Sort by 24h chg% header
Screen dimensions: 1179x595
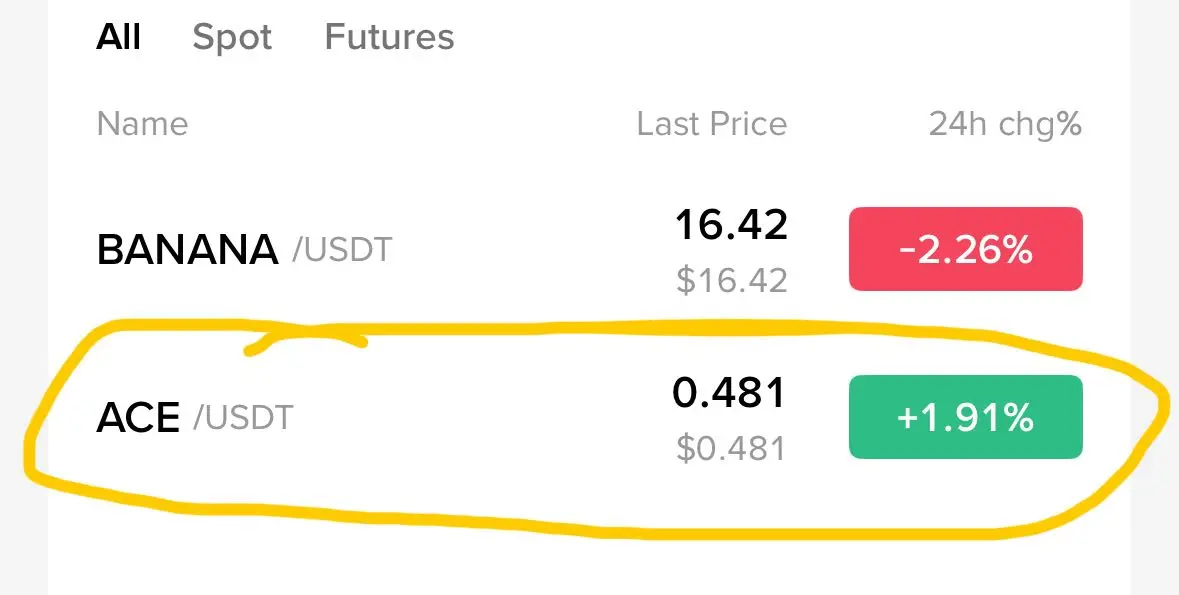[1005, 125]
